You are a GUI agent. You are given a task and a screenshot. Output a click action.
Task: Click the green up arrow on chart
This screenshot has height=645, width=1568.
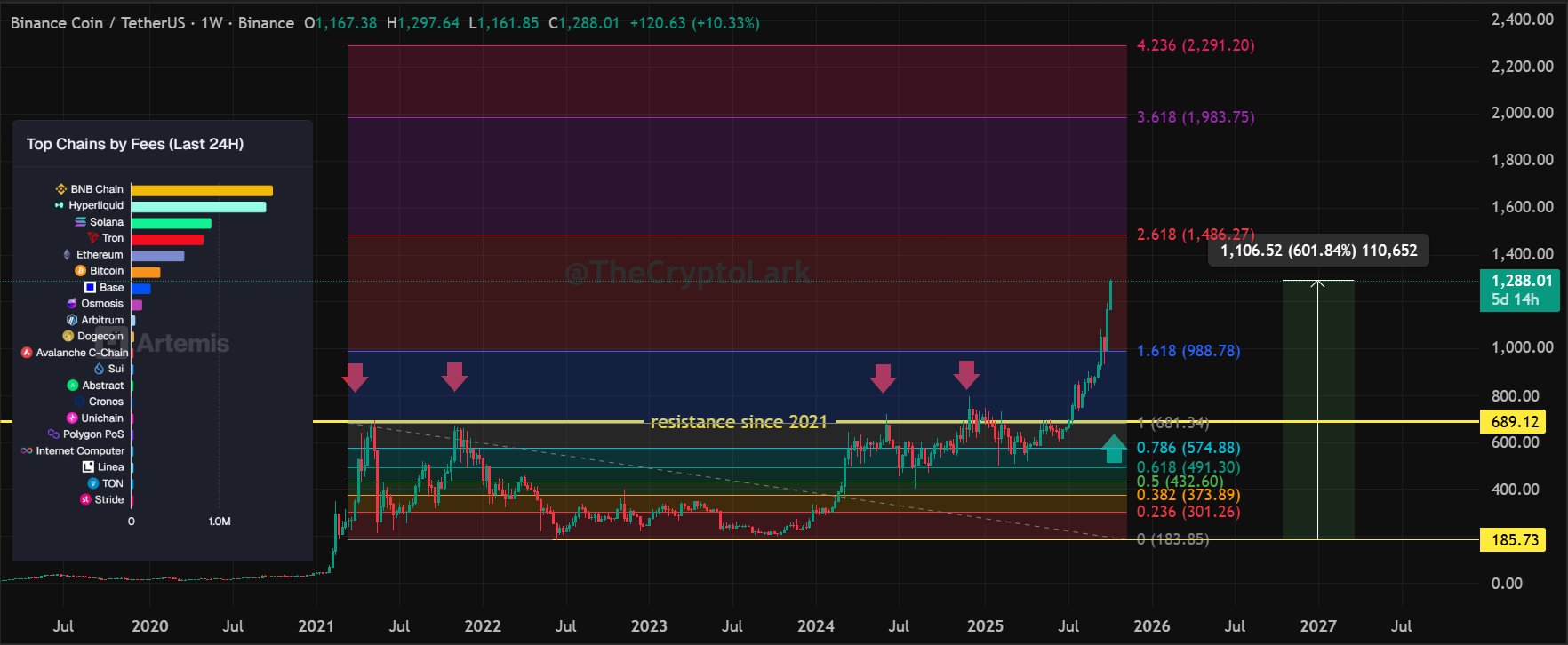click(1113, 448)
